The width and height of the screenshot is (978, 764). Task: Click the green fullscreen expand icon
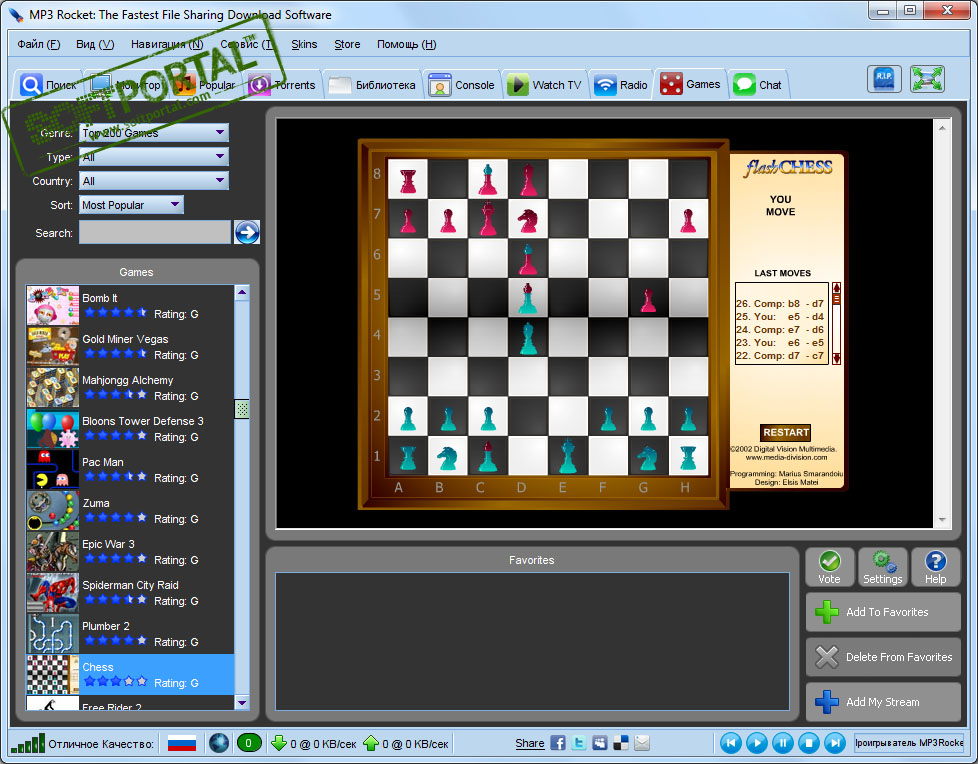click(x=927, y=79)
